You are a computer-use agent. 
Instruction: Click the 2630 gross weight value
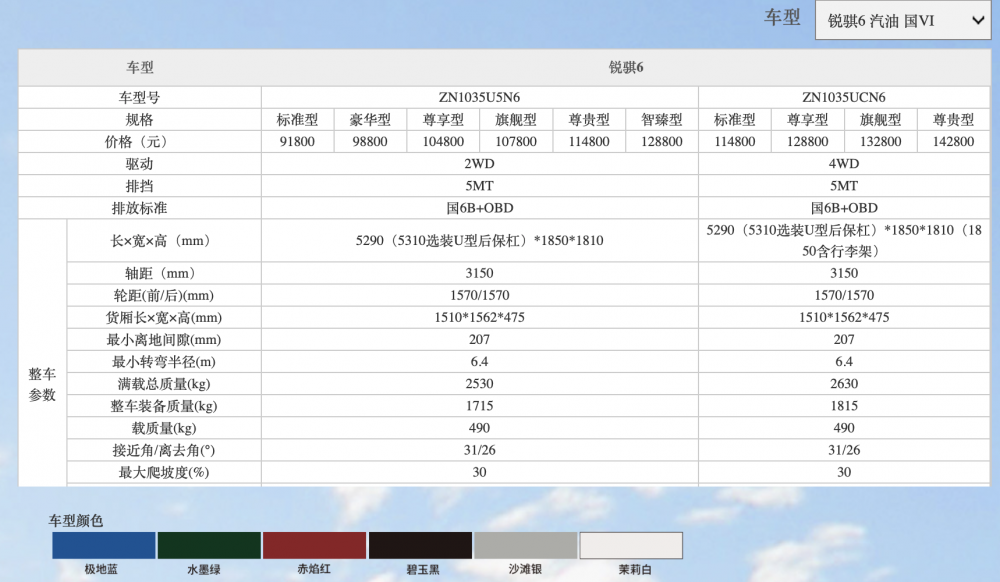844,384
